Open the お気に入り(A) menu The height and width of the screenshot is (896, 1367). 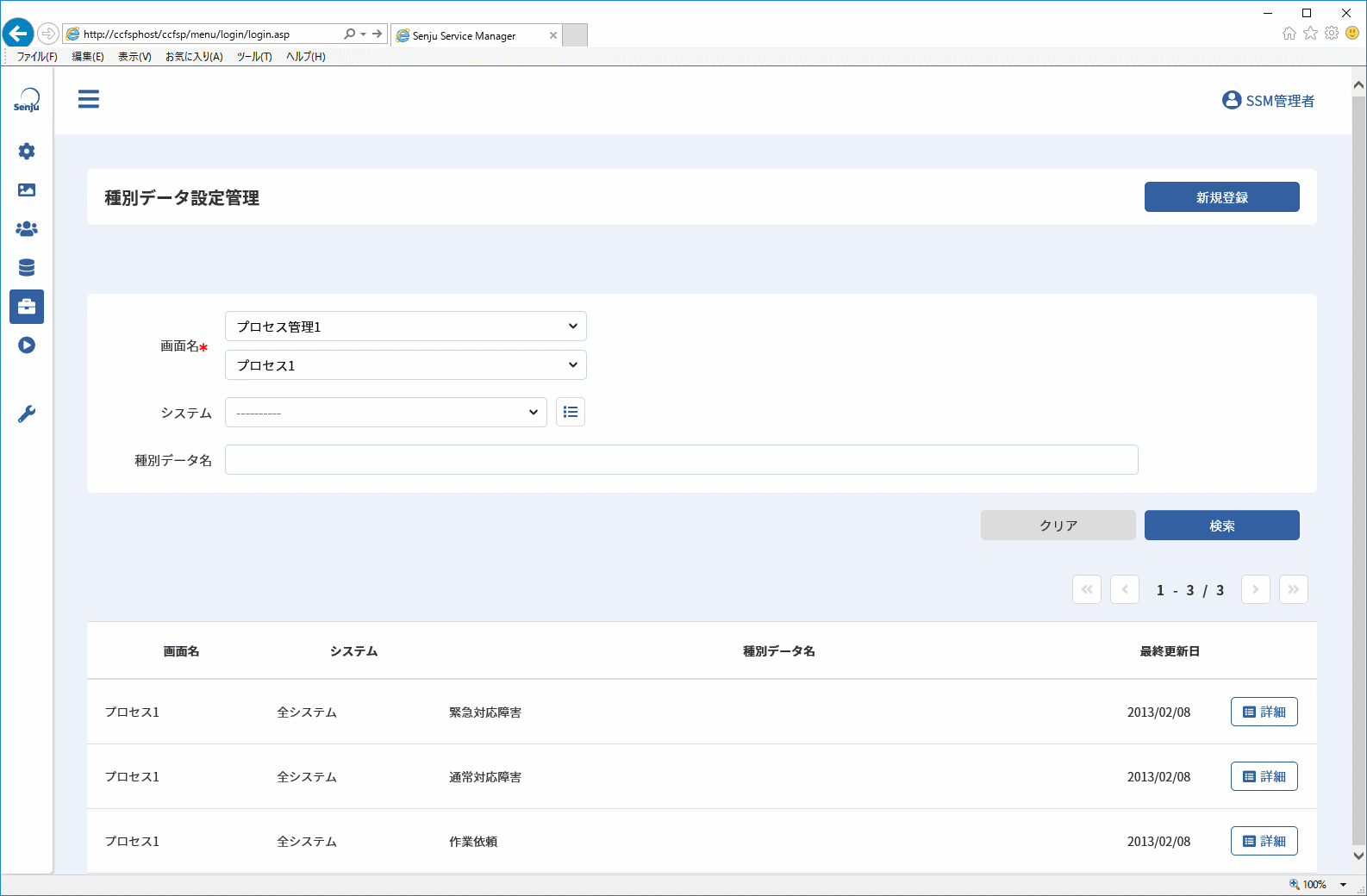(194, 57)
